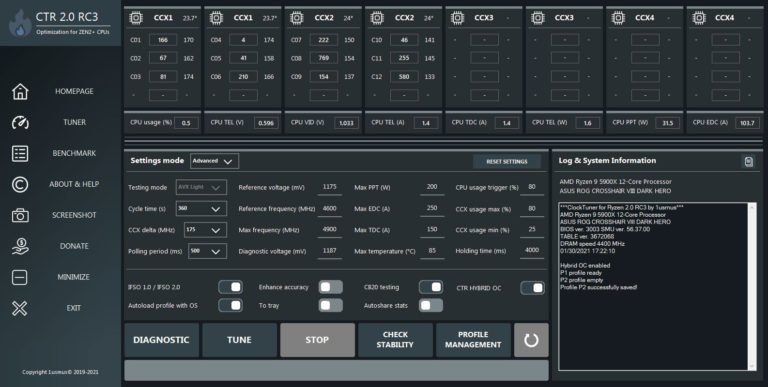
Task: Click the MINIMIZE menu label
Action: pyautogui.click(x=74, y=277)
